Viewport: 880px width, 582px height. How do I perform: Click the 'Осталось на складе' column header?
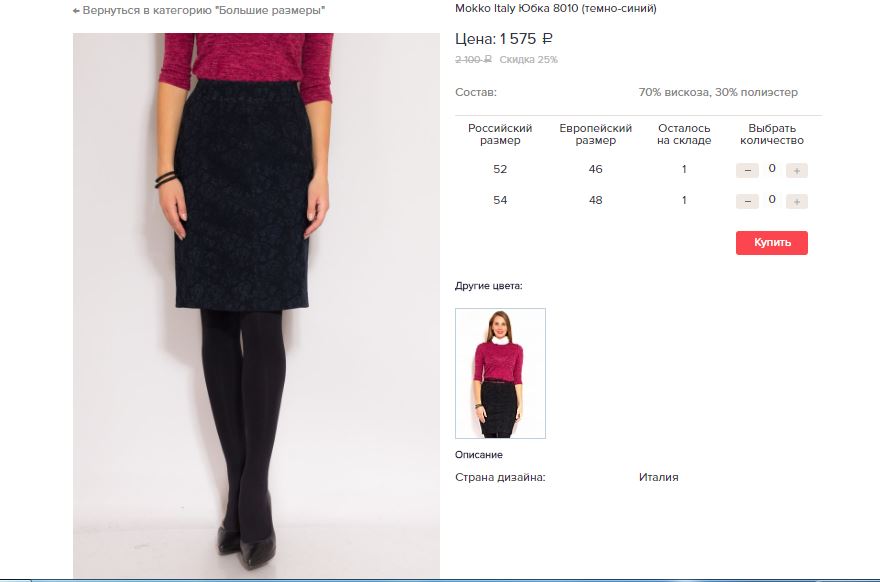684,134
